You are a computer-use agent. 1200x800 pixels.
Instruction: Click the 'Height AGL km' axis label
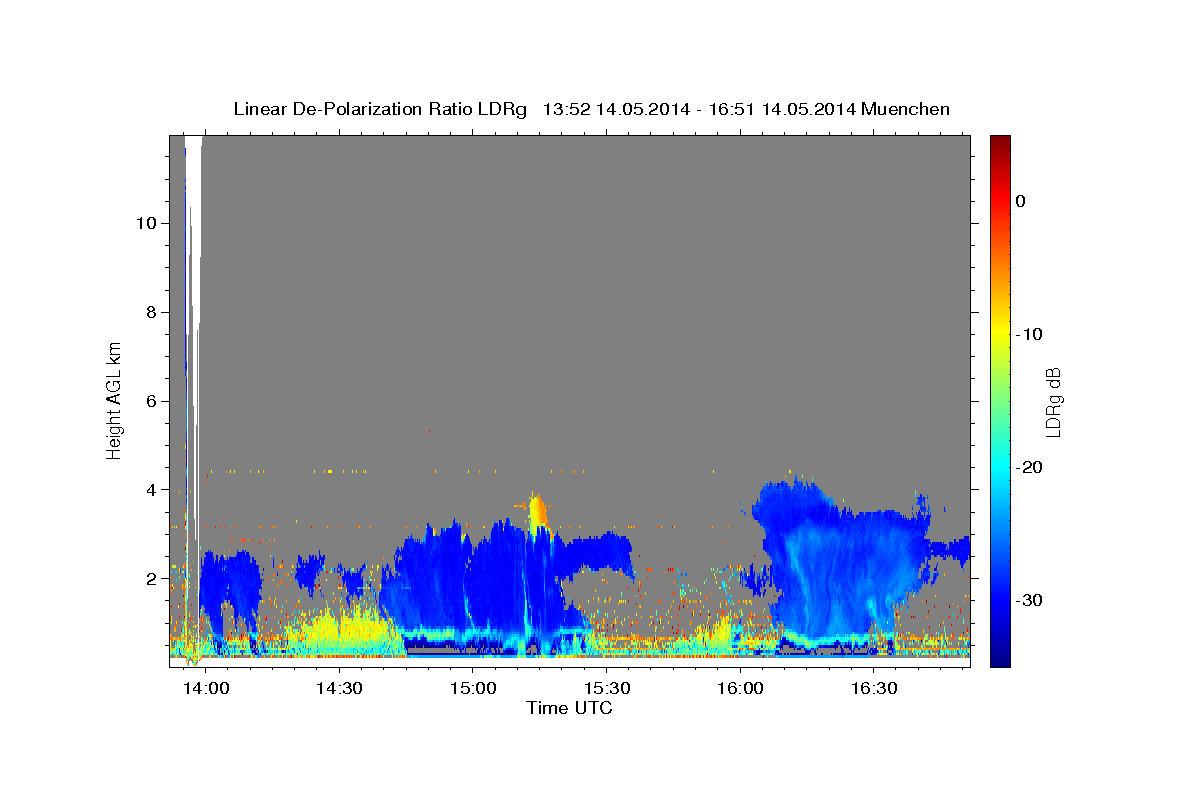pyautogui.click(x=114, y=400)
